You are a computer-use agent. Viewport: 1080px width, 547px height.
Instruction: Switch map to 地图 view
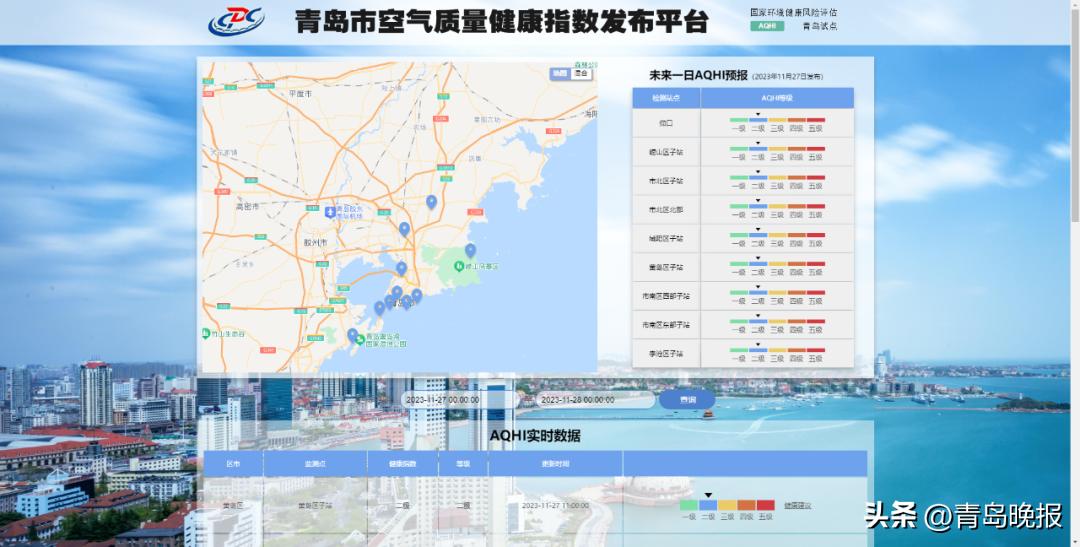point(560,73)
